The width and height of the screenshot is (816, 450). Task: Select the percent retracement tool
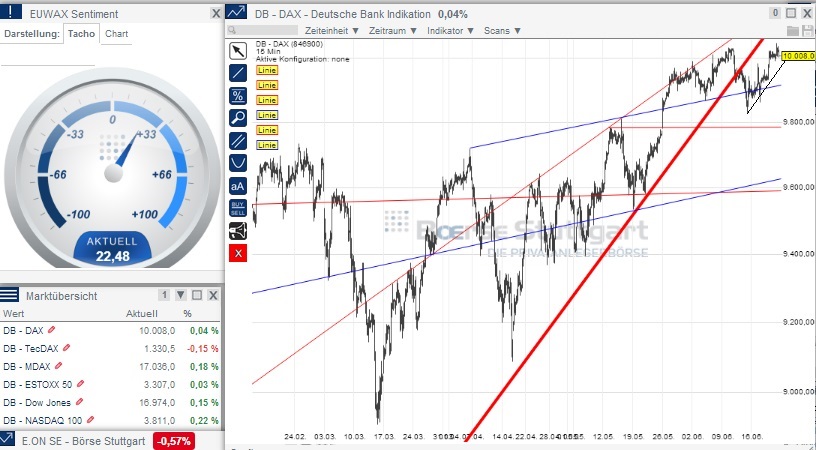click(238, 96)
